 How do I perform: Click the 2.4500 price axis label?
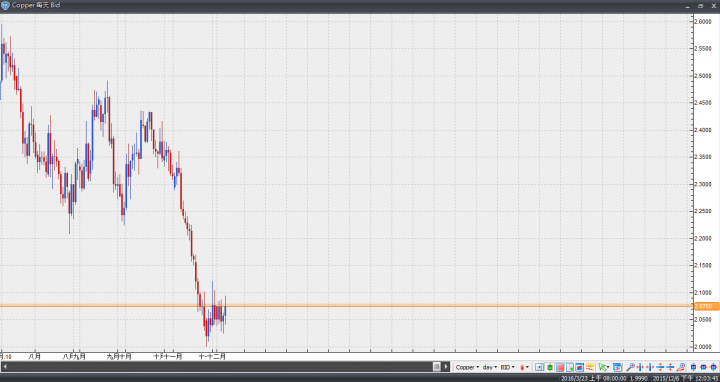[x=703, y=103]
